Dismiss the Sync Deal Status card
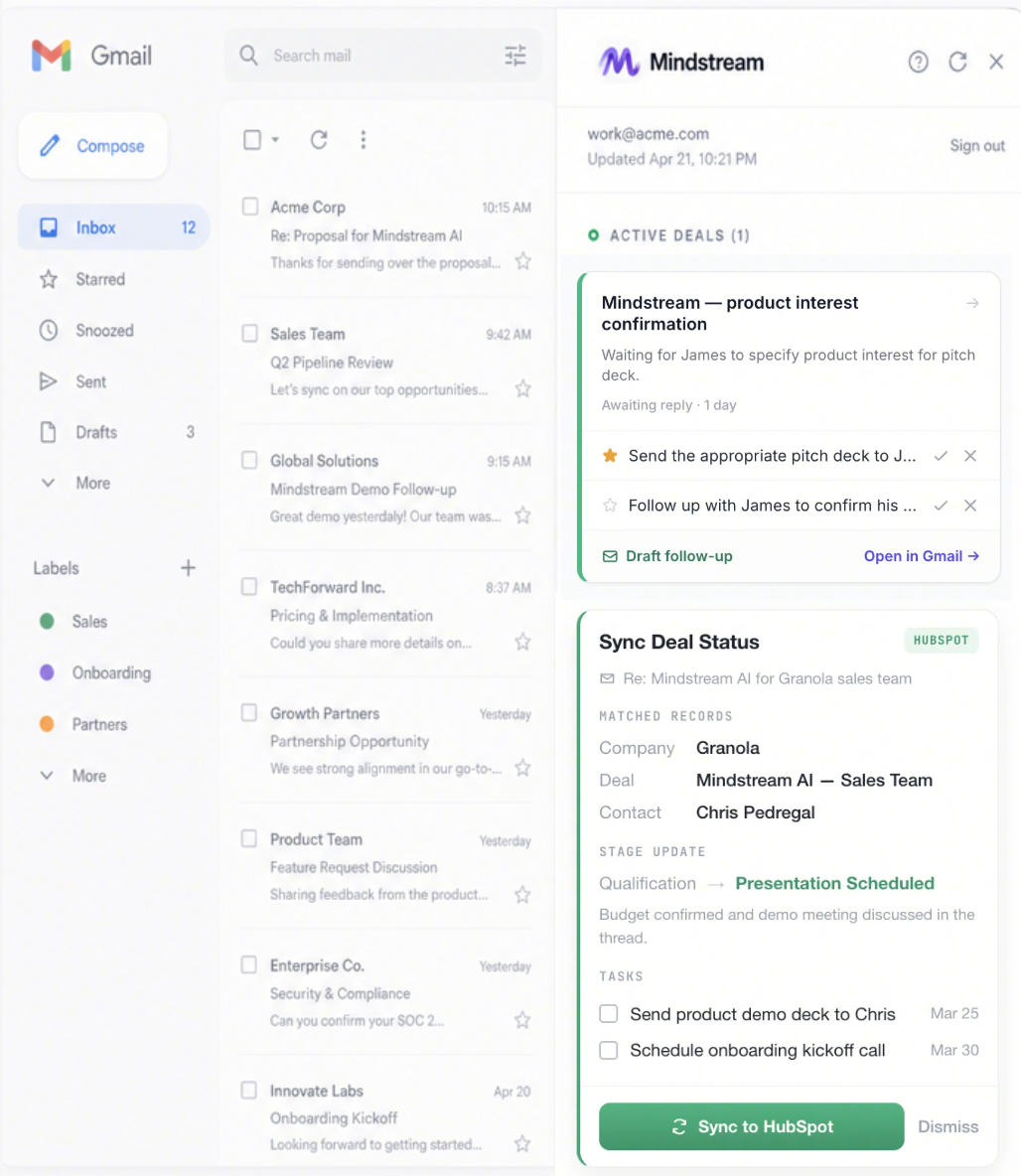 948,1126
